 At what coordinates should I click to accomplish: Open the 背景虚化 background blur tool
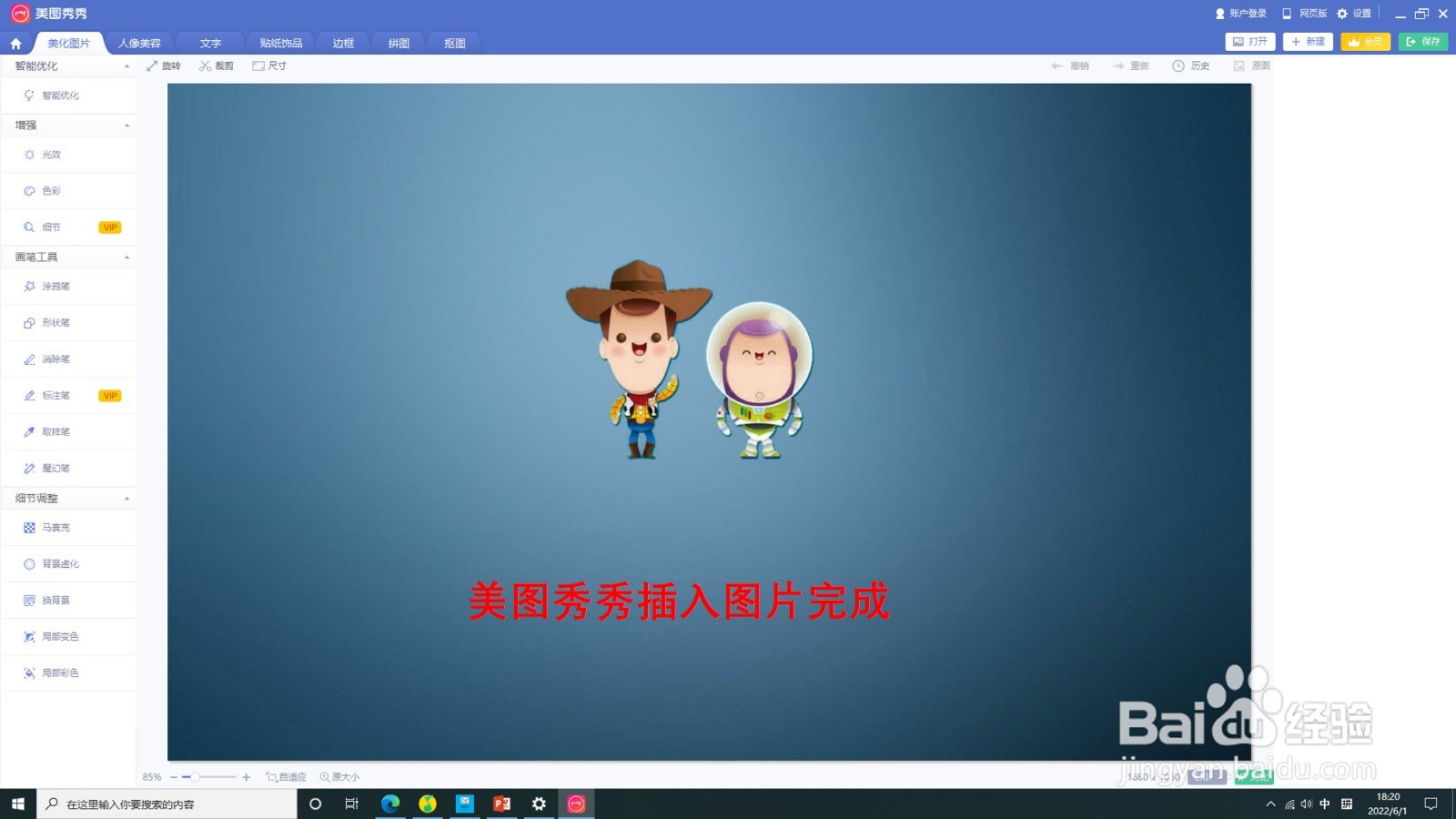pos(69,564)
